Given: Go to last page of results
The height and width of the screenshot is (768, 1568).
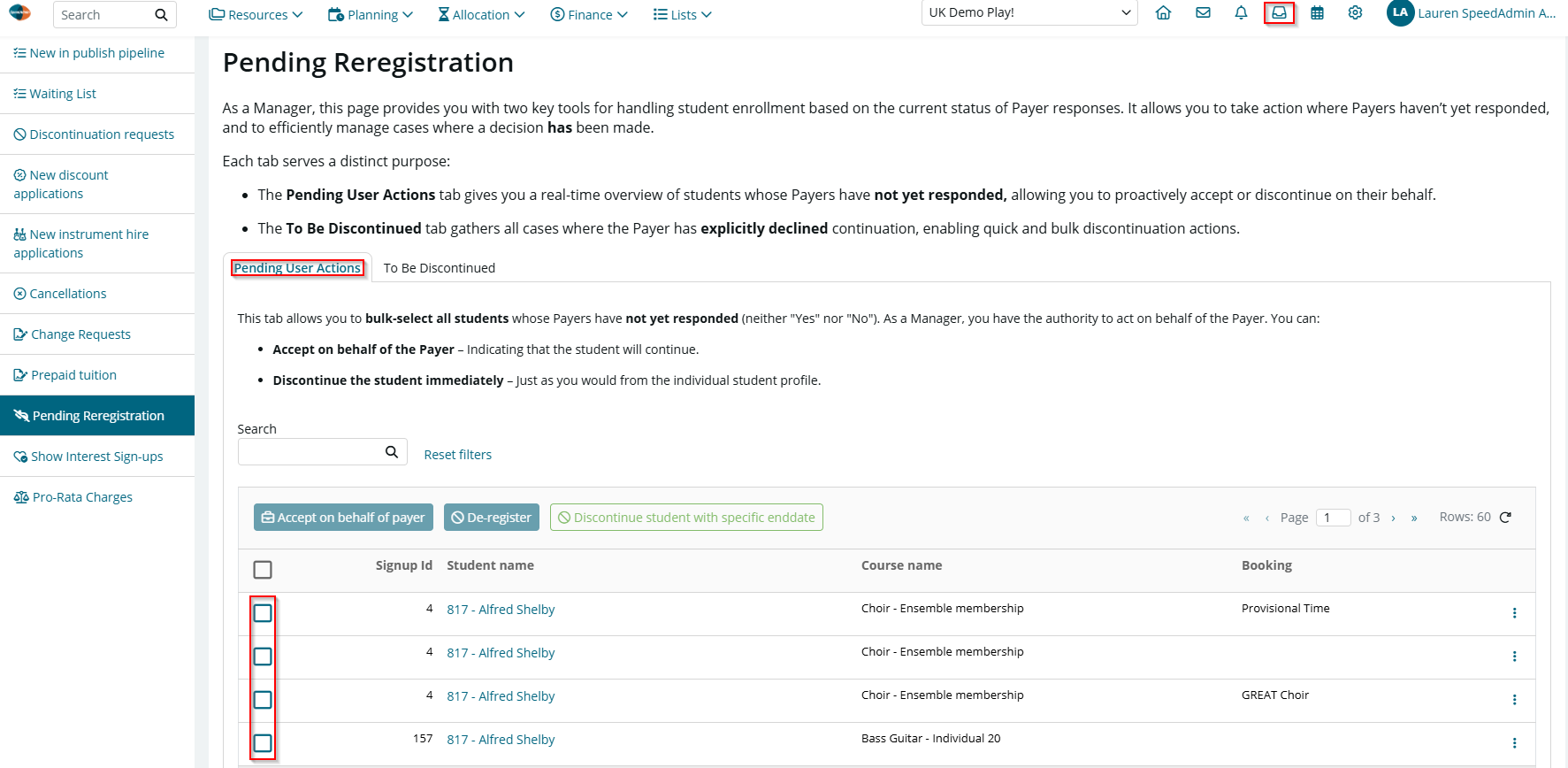Looking at the screenshot, I should [x=1414, y=518].
